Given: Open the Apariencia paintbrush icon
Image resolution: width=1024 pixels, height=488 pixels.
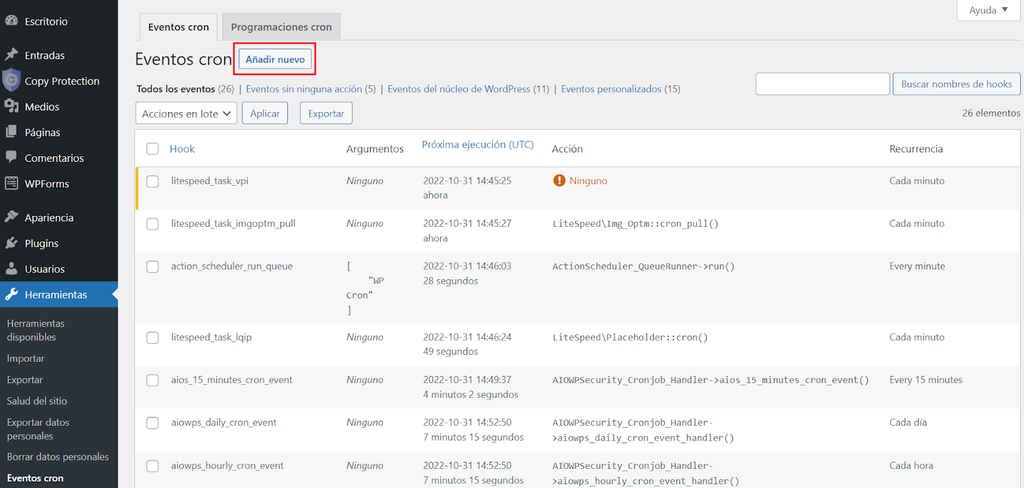Looking at the screenshot, I should point(11,217).
